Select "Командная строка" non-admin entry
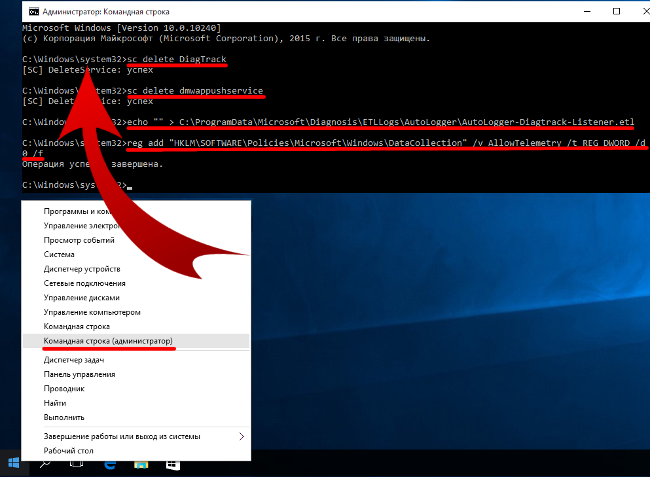The image size is (650, 477). point(136,327)
